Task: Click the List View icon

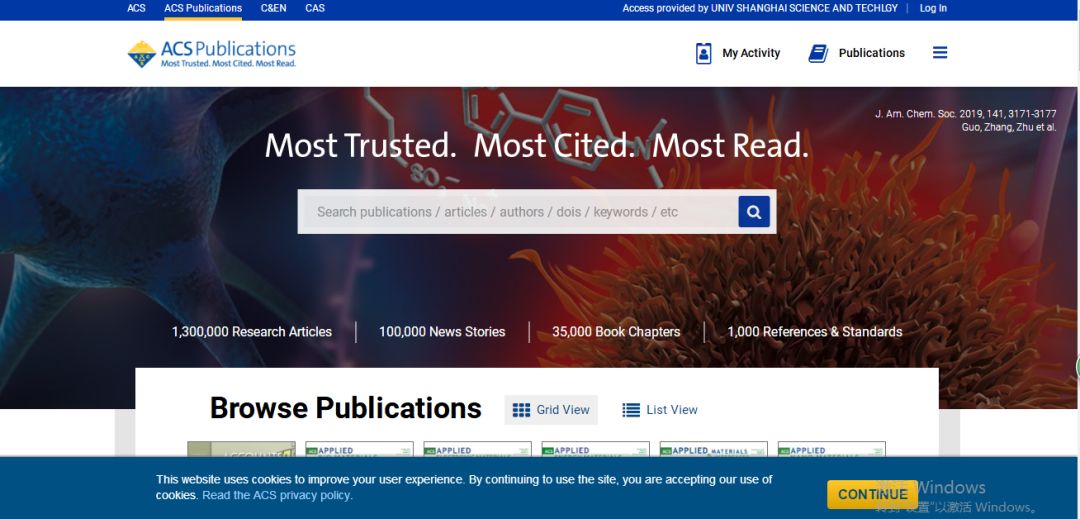Action: pos(631,410)
